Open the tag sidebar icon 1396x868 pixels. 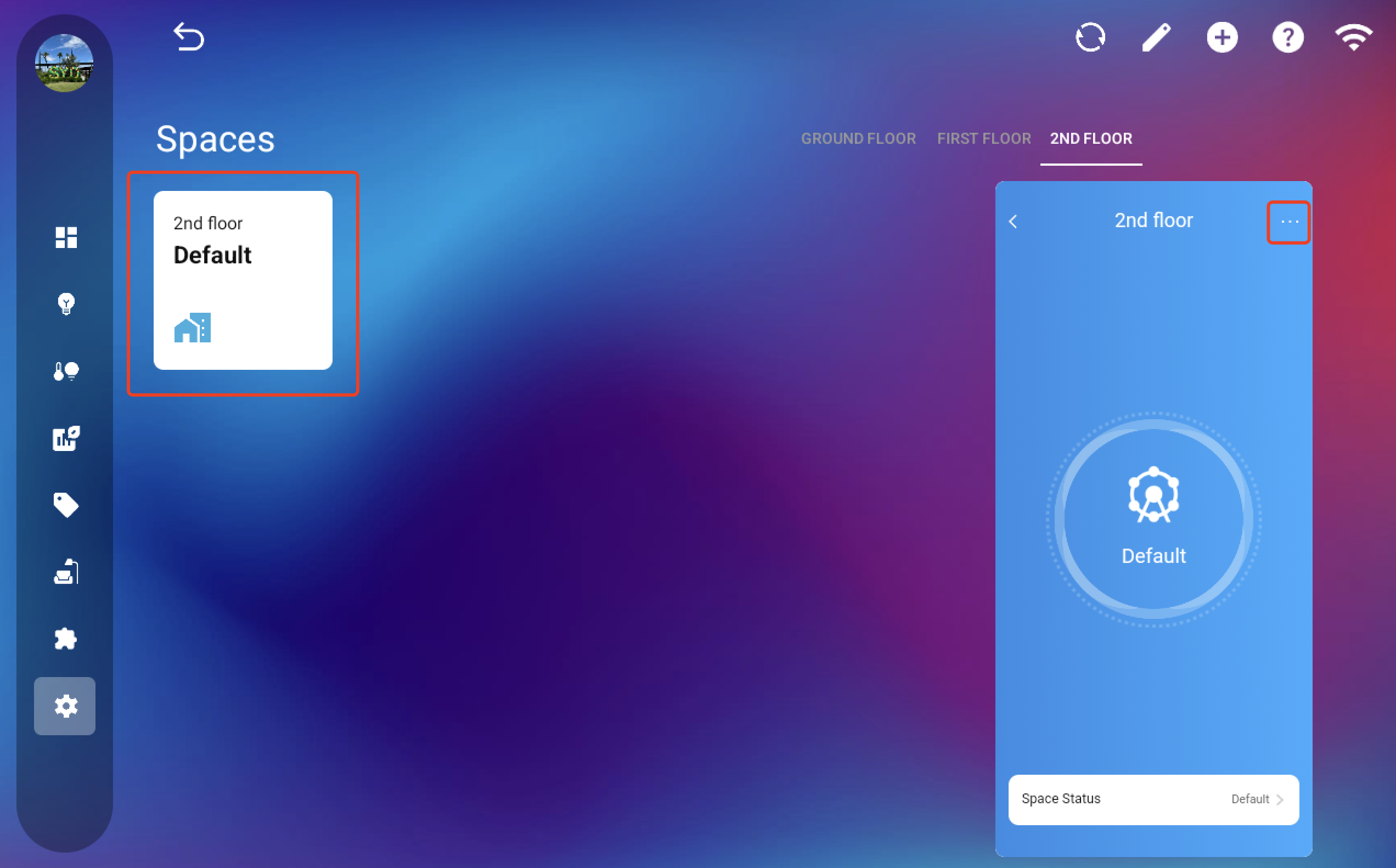(65, 505)
